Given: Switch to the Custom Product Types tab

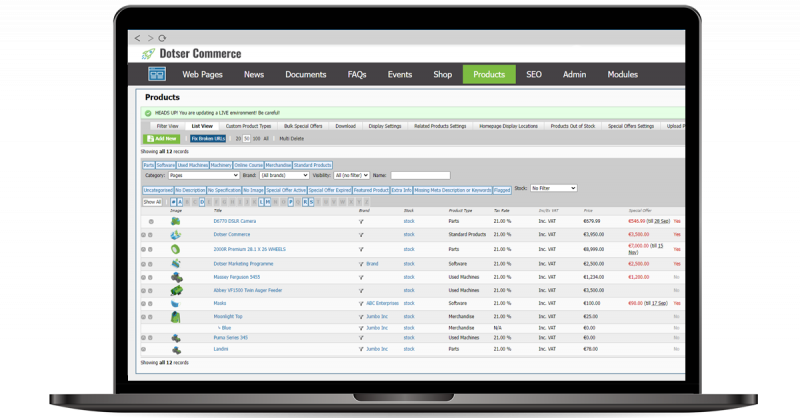Looking at the screenshot, I should (x=248, y=126).
